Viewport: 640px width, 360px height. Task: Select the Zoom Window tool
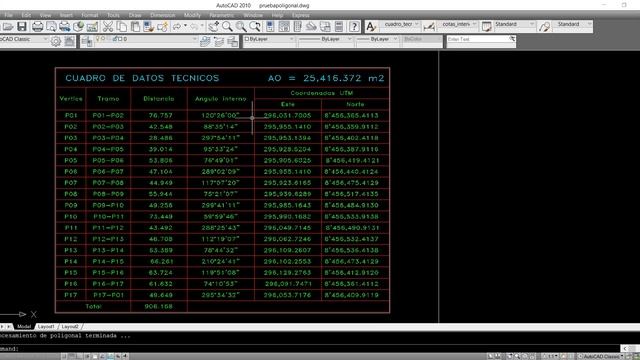pyautogui.click(x=241, y=27)
